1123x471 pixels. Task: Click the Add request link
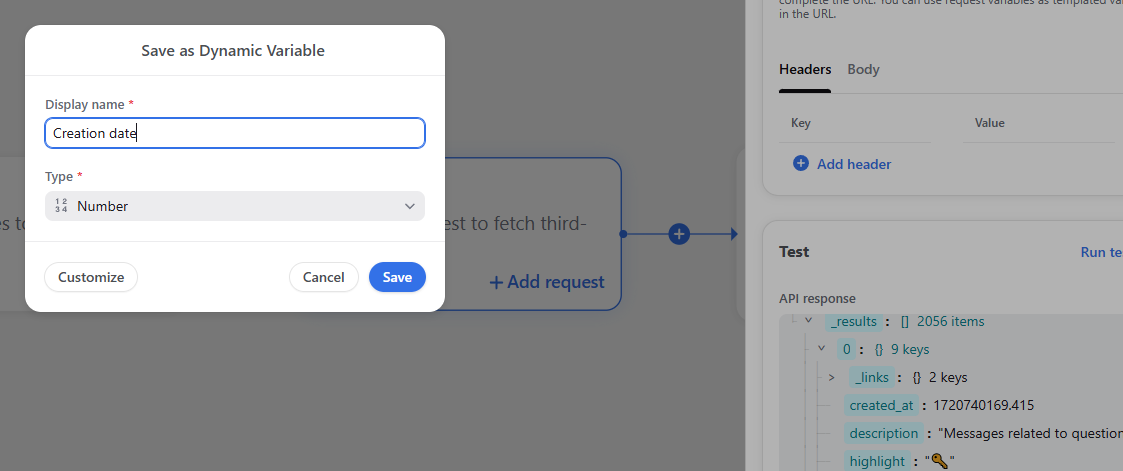pyautogui.click(x=547, y=282)
